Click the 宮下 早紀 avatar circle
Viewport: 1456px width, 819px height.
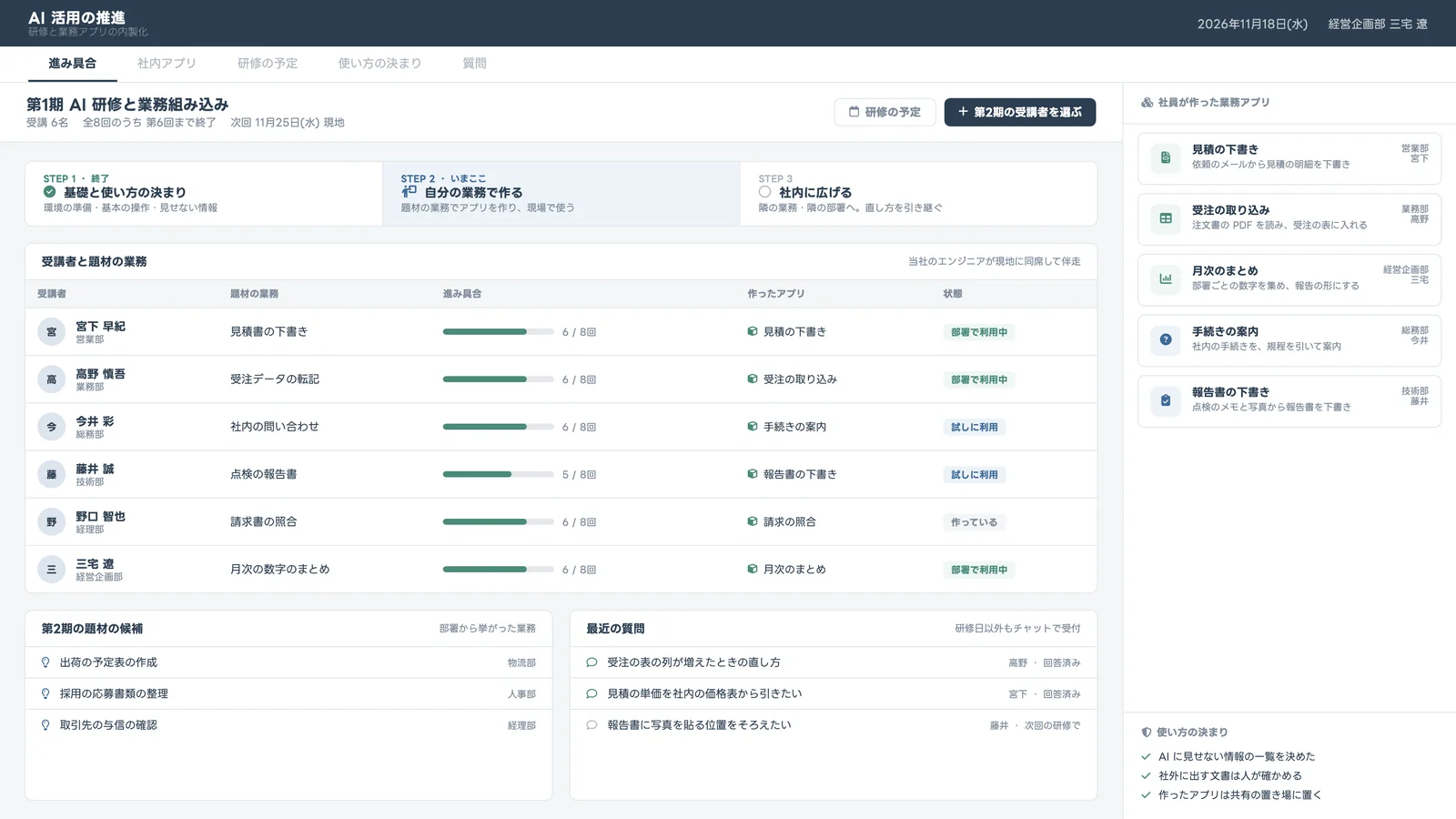[52, 332]
